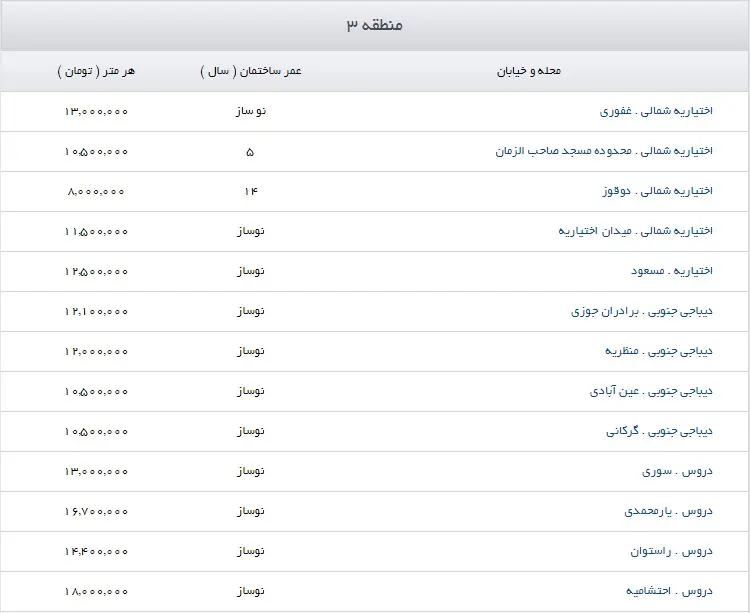Screen dimensions: 750x613
Task: Click the ۱۲,۱۰۰,۰۰۰ price for برادران جوزی
Action: 96,311
